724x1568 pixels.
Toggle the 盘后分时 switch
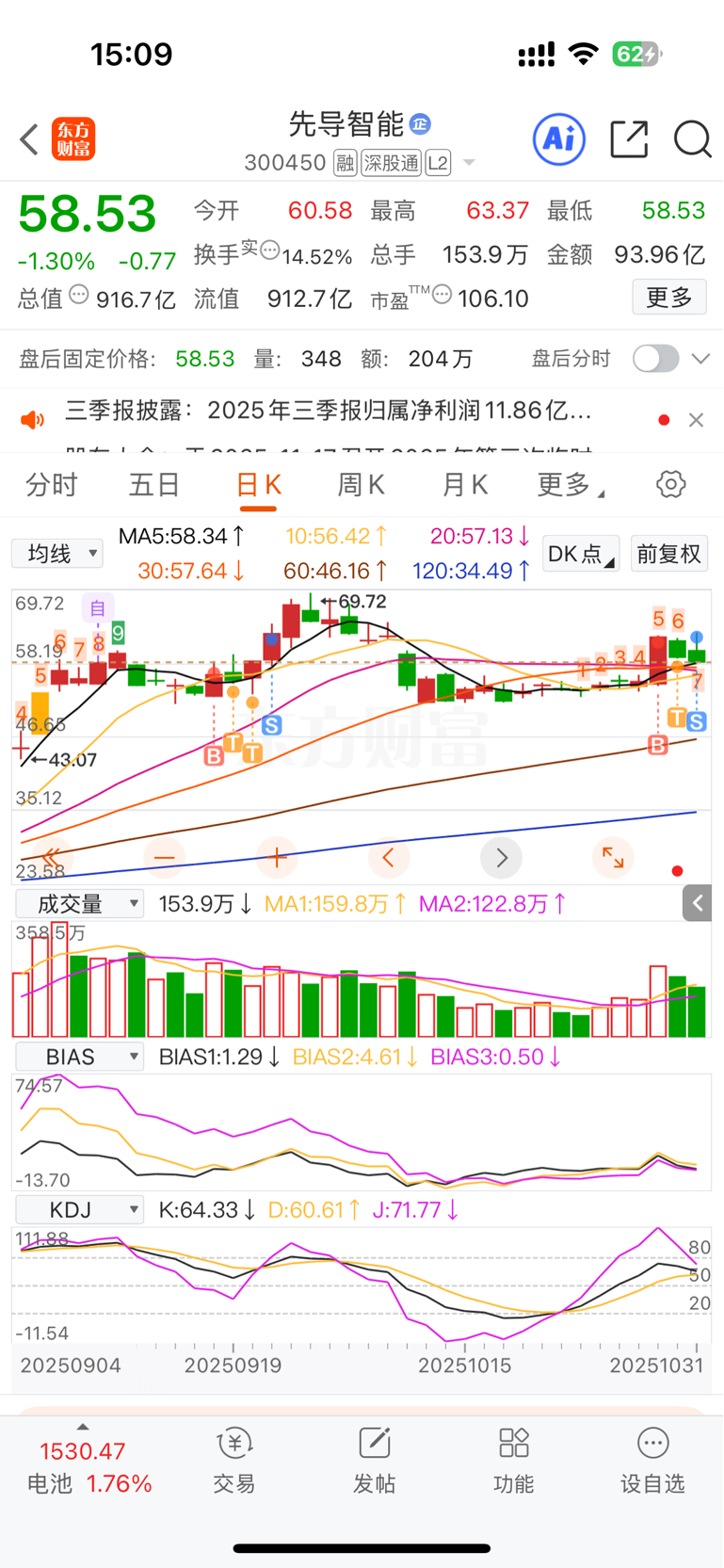(655, 359)
